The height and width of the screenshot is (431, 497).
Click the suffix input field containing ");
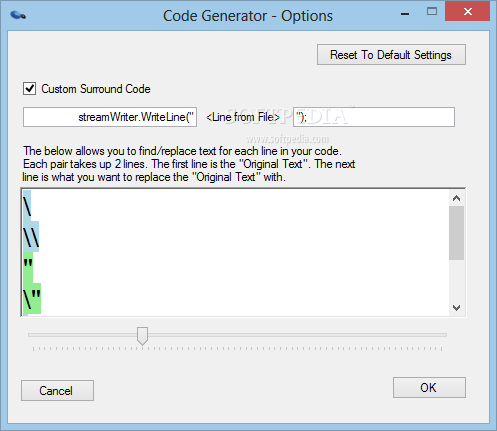click(374, 117)
